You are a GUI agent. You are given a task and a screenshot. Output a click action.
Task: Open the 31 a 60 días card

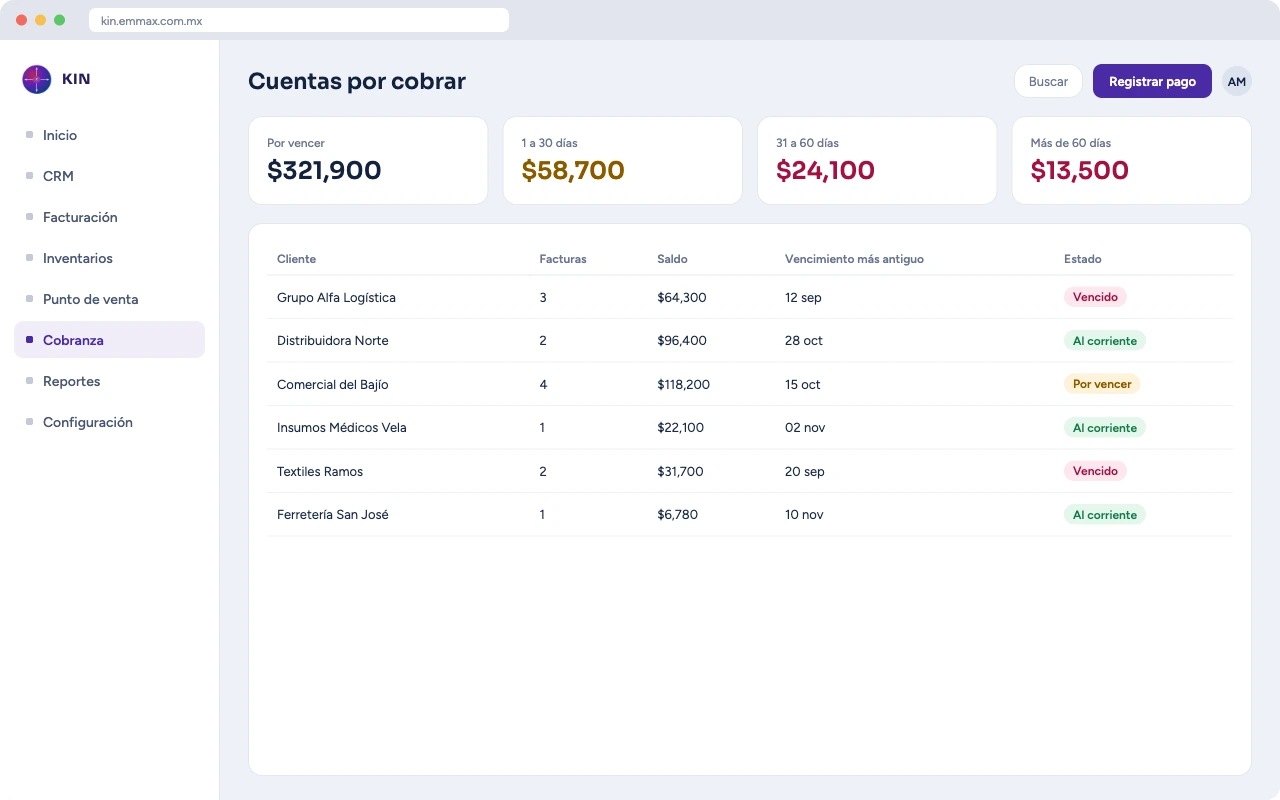(x=877, y=161)
